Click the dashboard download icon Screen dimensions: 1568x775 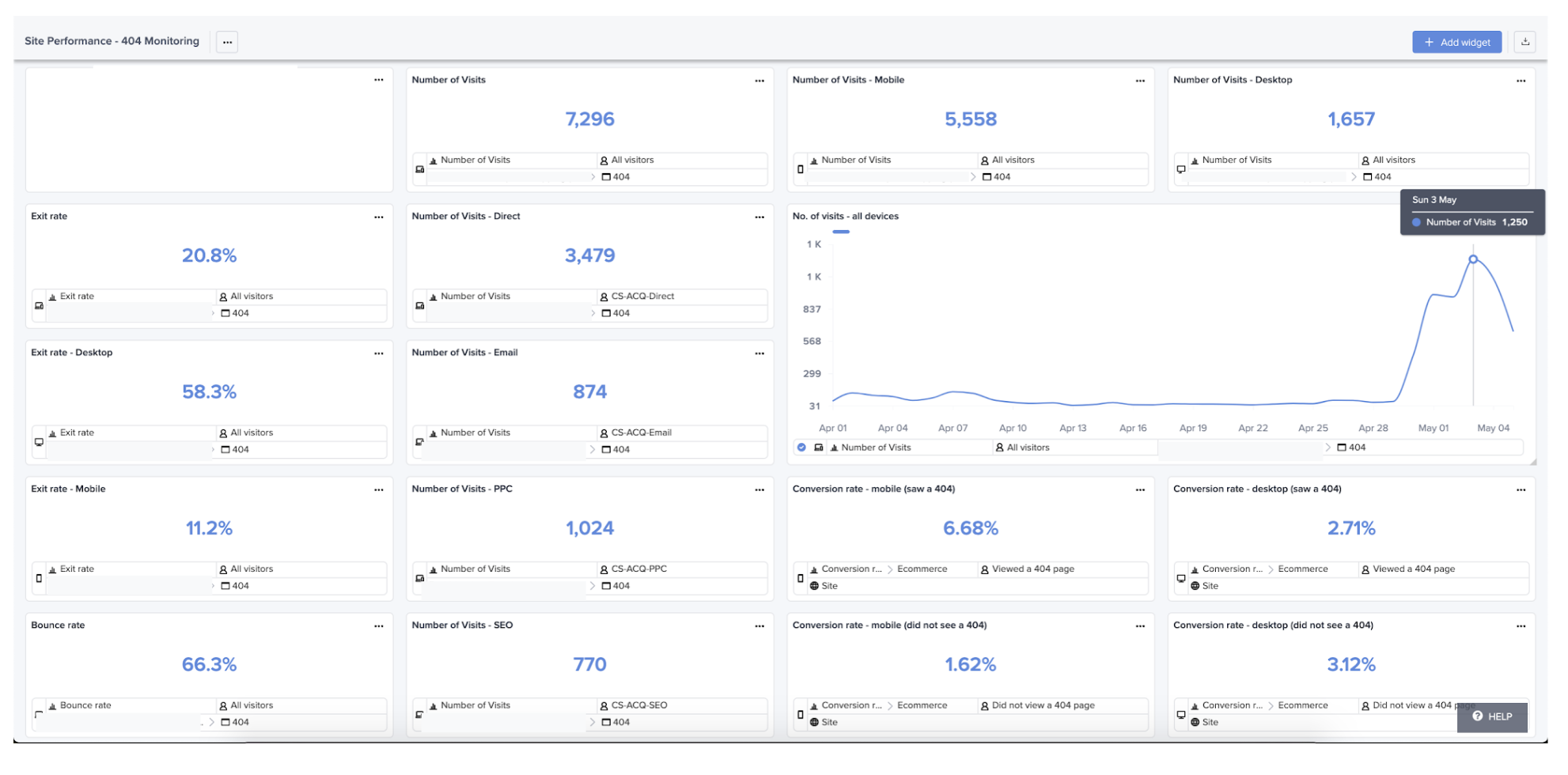pos(1525,42)
